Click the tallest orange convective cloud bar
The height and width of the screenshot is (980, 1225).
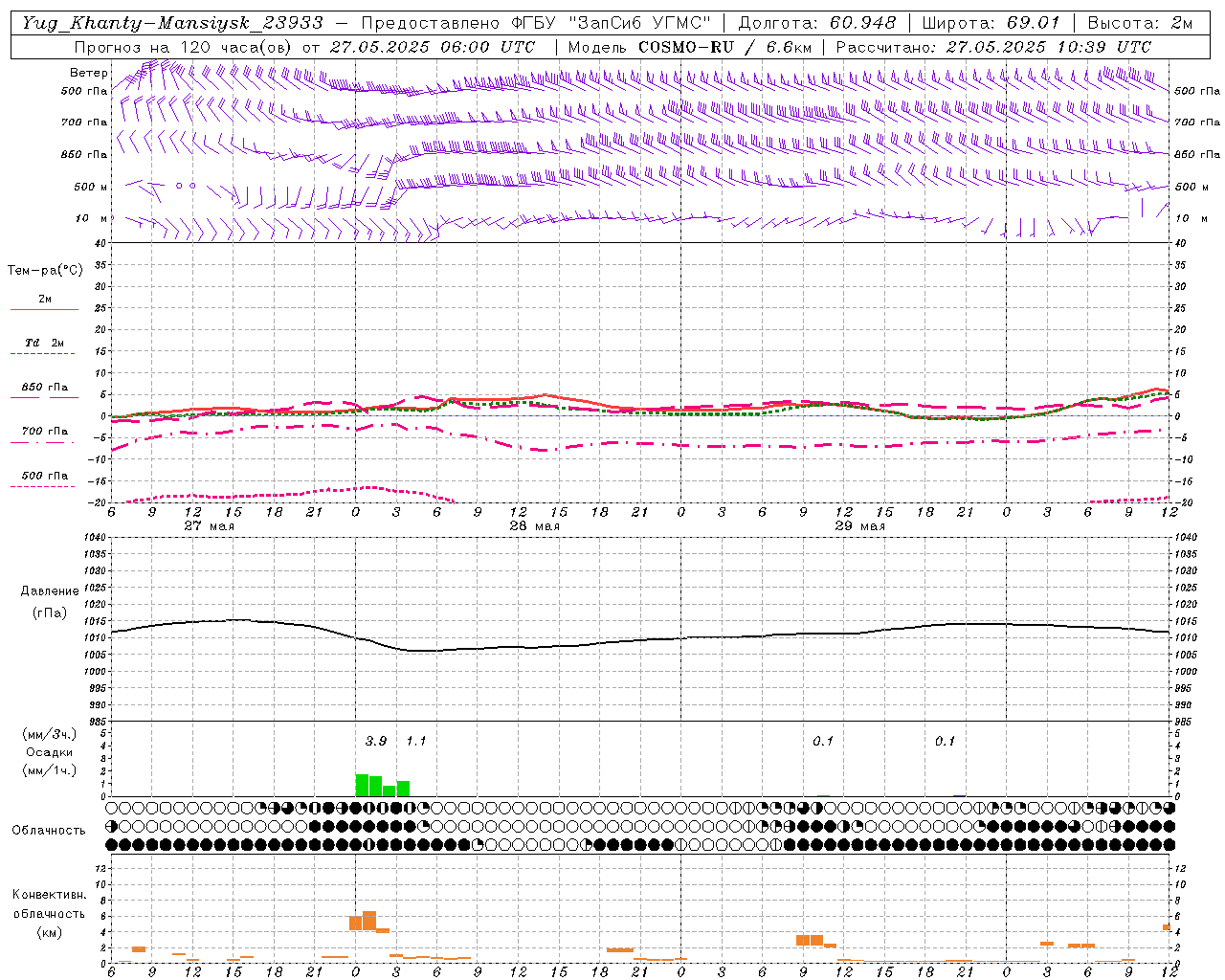[369, 921]
